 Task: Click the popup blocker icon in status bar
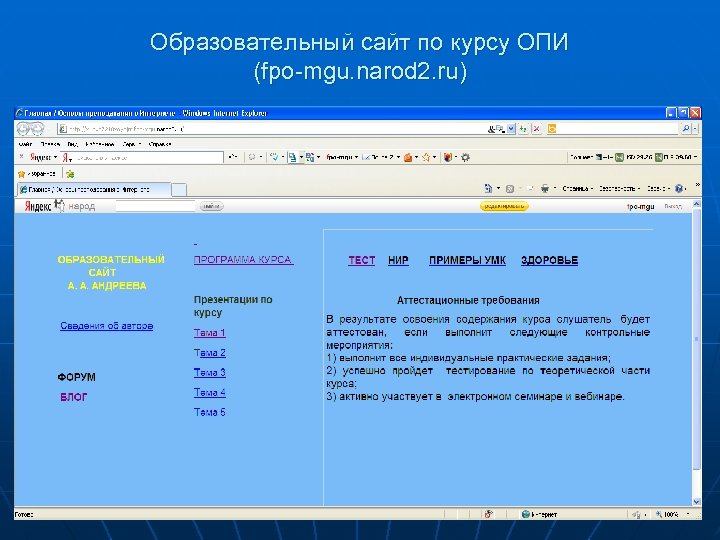[489, 514]
